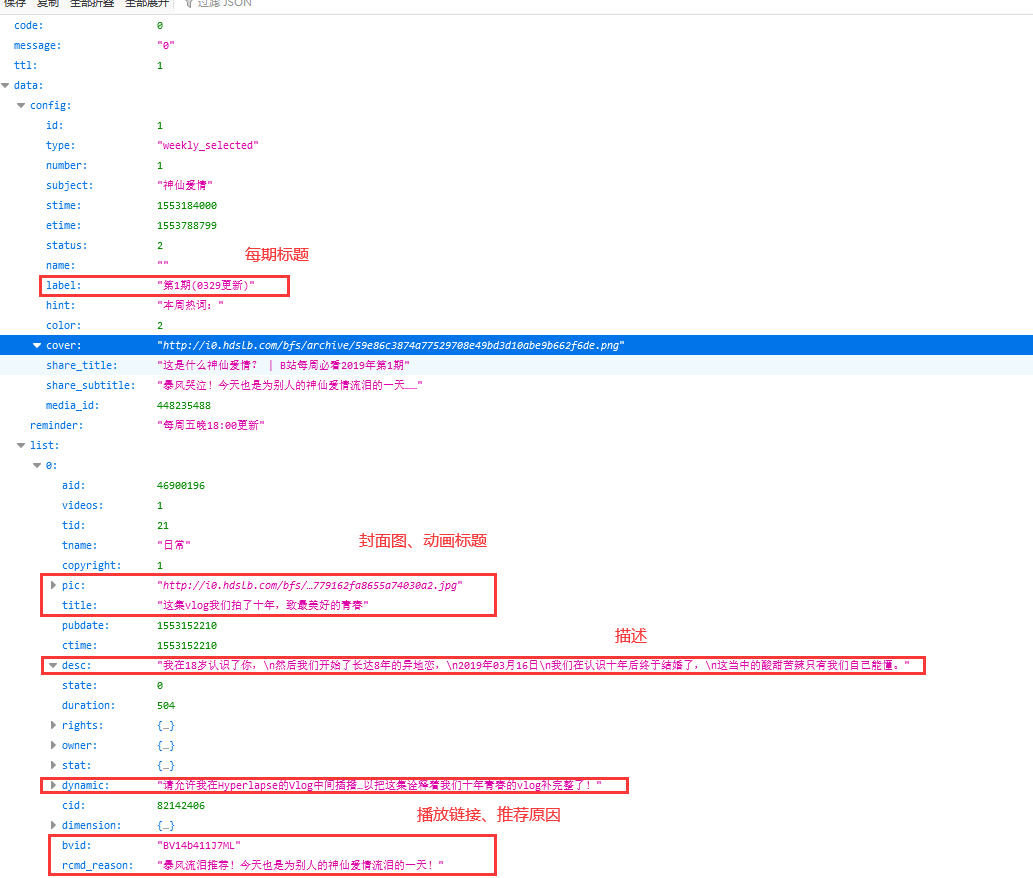Select the name key in config
This screenshot has width=1033, height=878.
(x=61, y=265)
